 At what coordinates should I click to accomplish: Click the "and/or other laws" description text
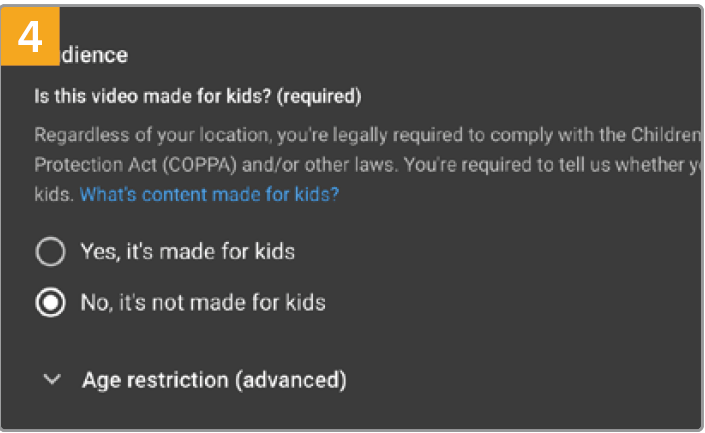tap(291, 164)
